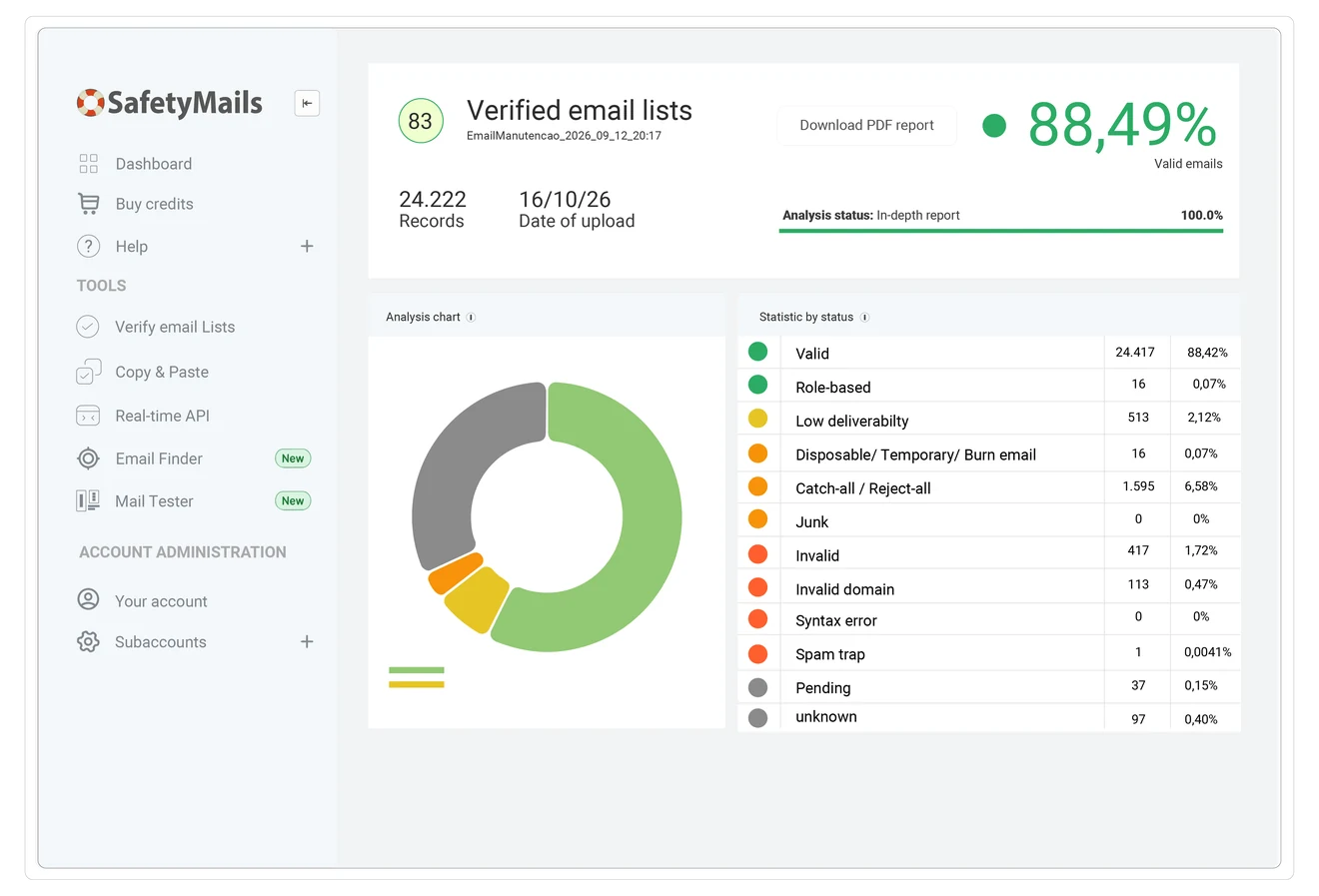Click the Analysis status progress bar
1319x896 pixels.
pos(1001,231)
